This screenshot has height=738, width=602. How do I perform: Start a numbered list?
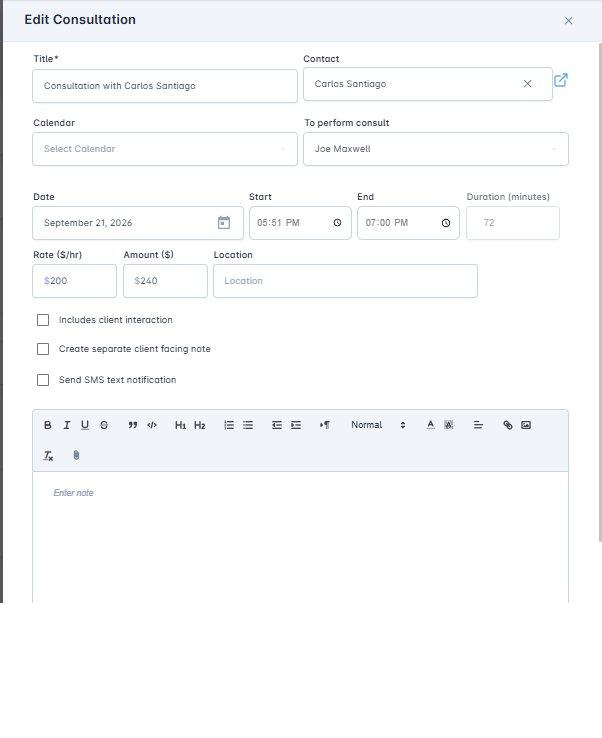click(x=229, y=425)
